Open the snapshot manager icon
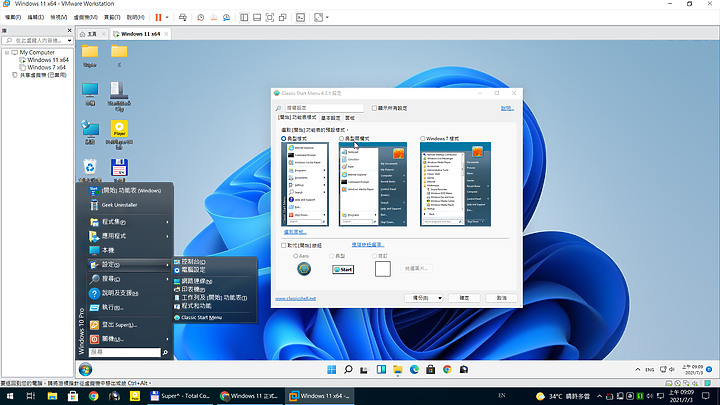720x405 pixels. click(226, 17)
